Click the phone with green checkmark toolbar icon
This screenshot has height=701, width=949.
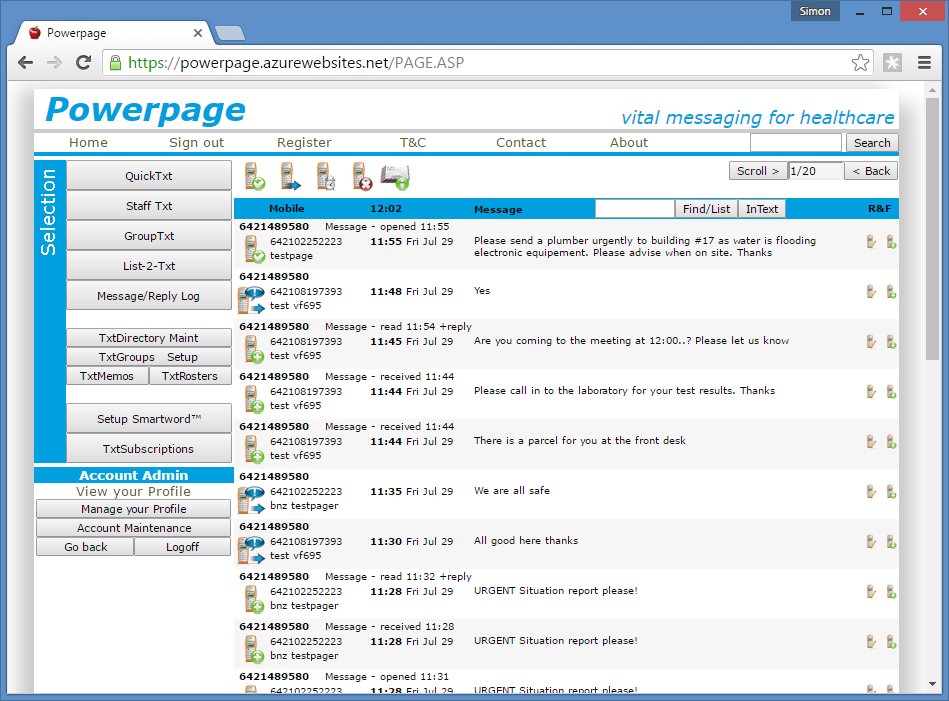255,177
